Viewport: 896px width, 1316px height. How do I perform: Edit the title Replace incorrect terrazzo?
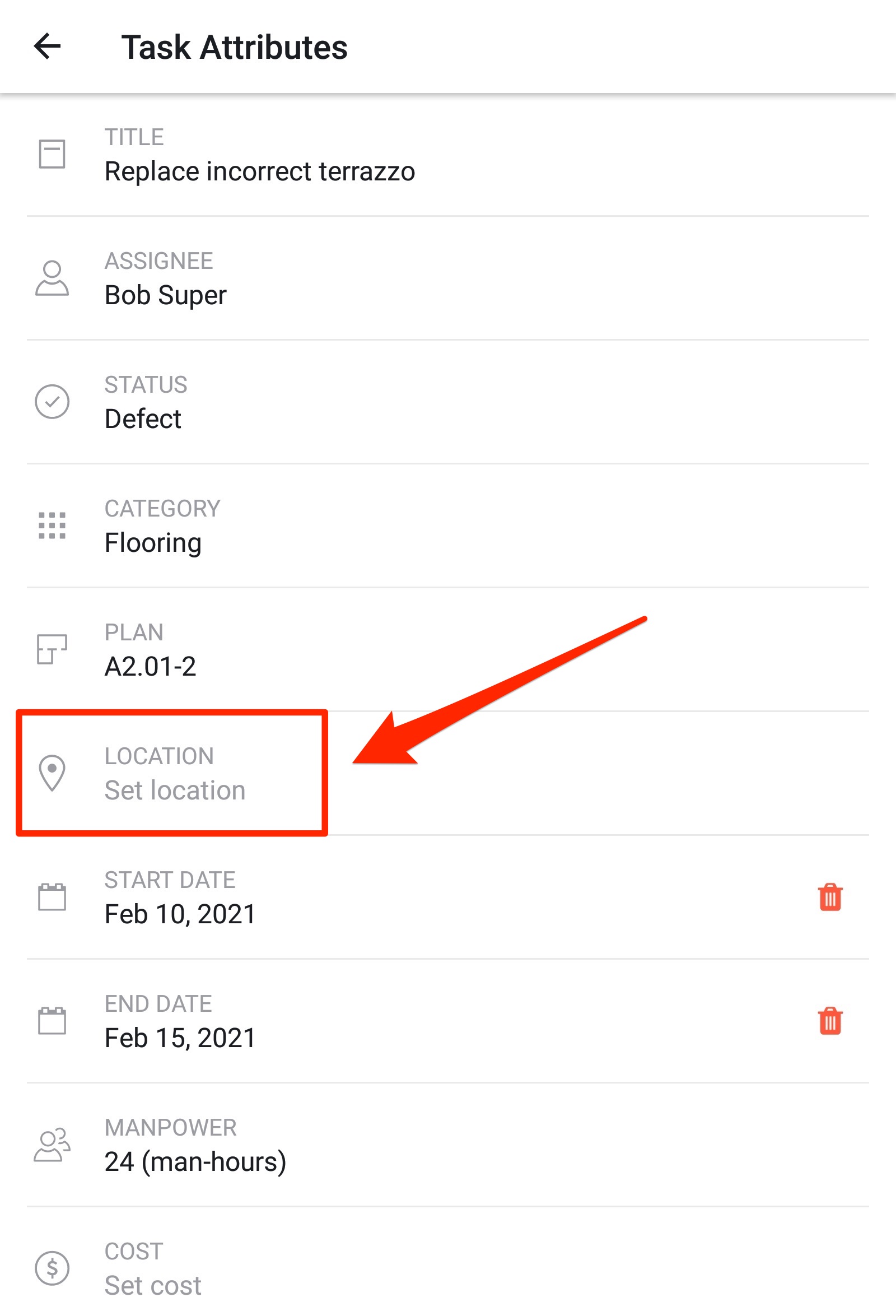(447, 154)
